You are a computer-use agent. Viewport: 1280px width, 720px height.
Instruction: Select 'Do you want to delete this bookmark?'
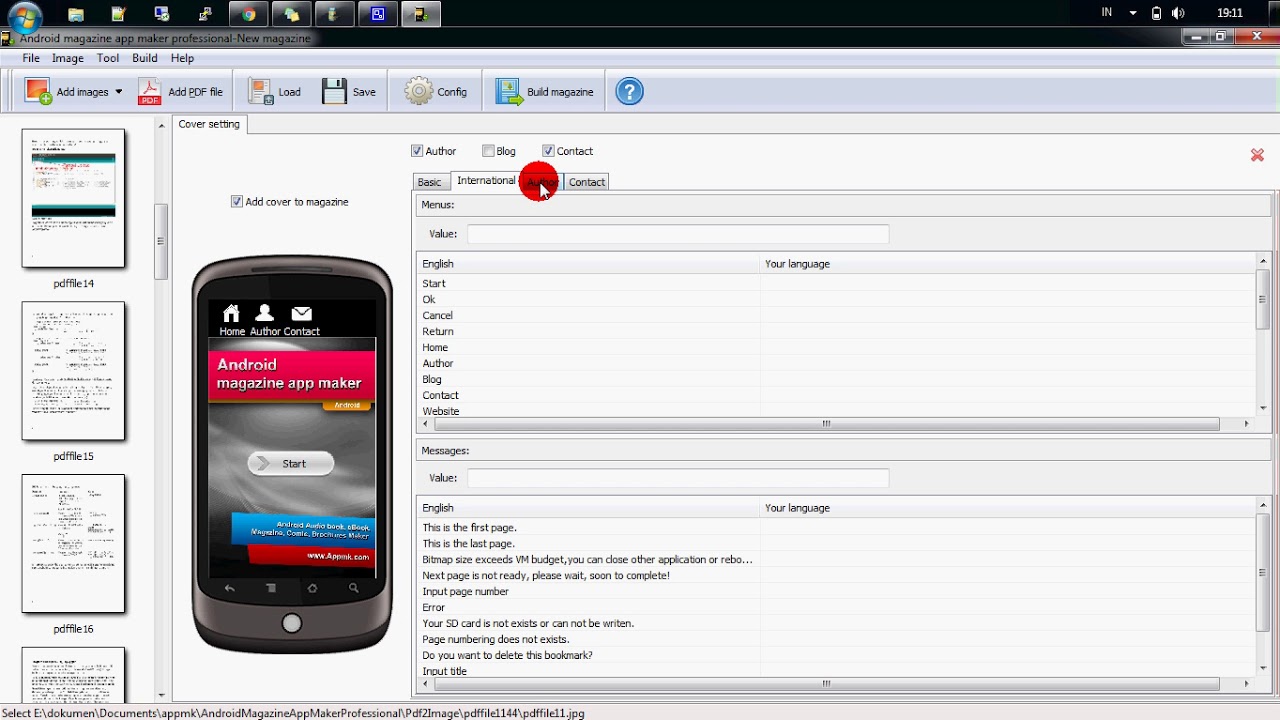click(x=838, y=655)
